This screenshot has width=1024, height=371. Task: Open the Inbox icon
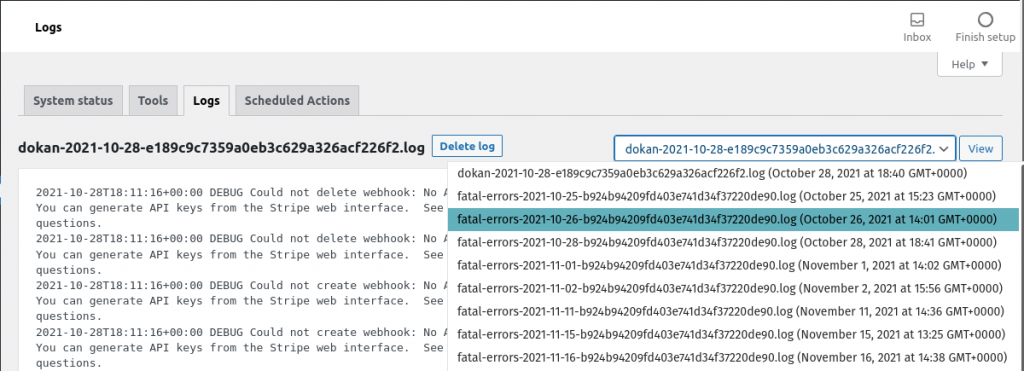tap(917, 20)
